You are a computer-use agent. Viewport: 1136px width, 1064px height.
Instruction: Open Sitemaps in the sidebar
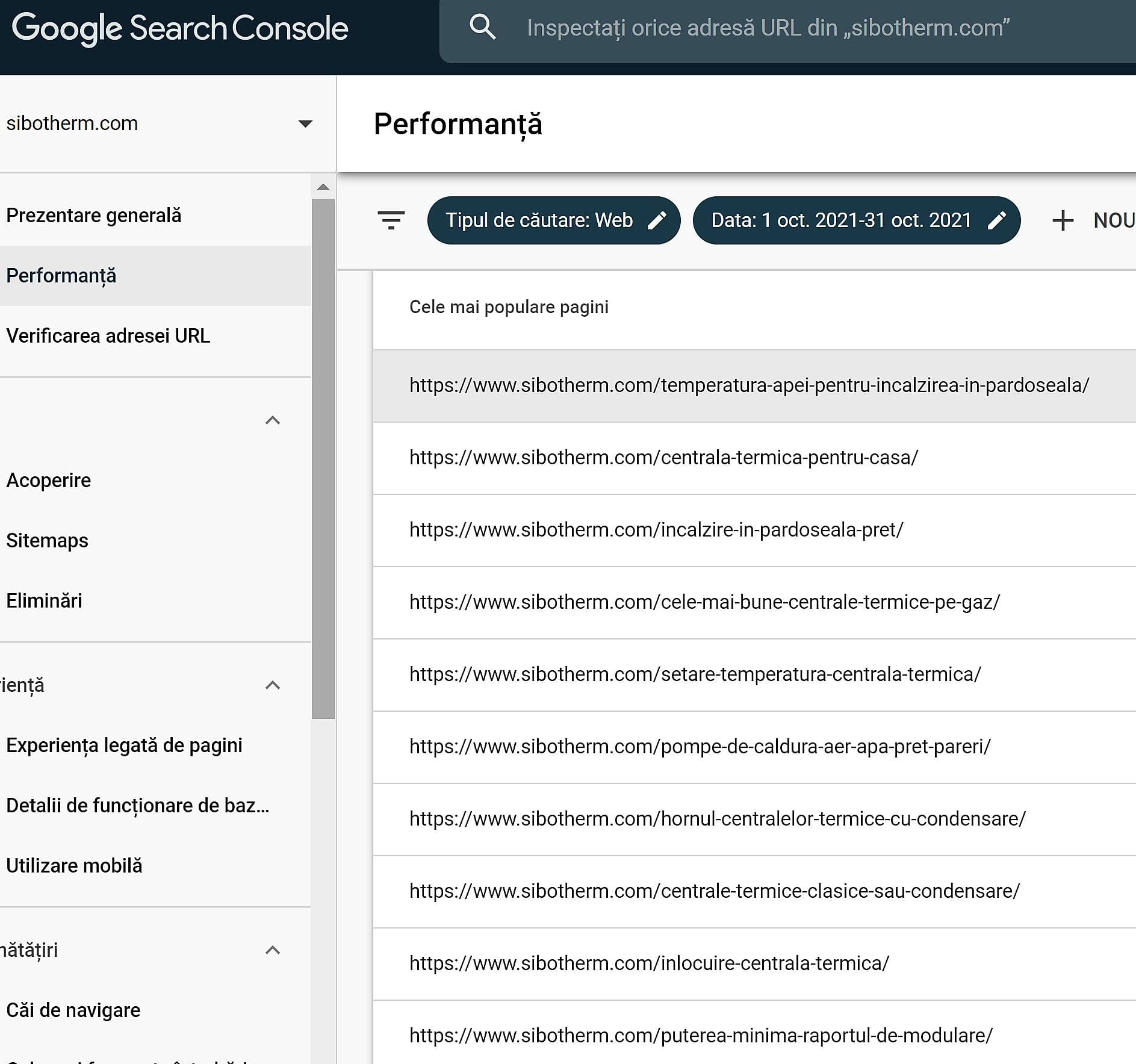pyautogui.click(x=155, y=541)
